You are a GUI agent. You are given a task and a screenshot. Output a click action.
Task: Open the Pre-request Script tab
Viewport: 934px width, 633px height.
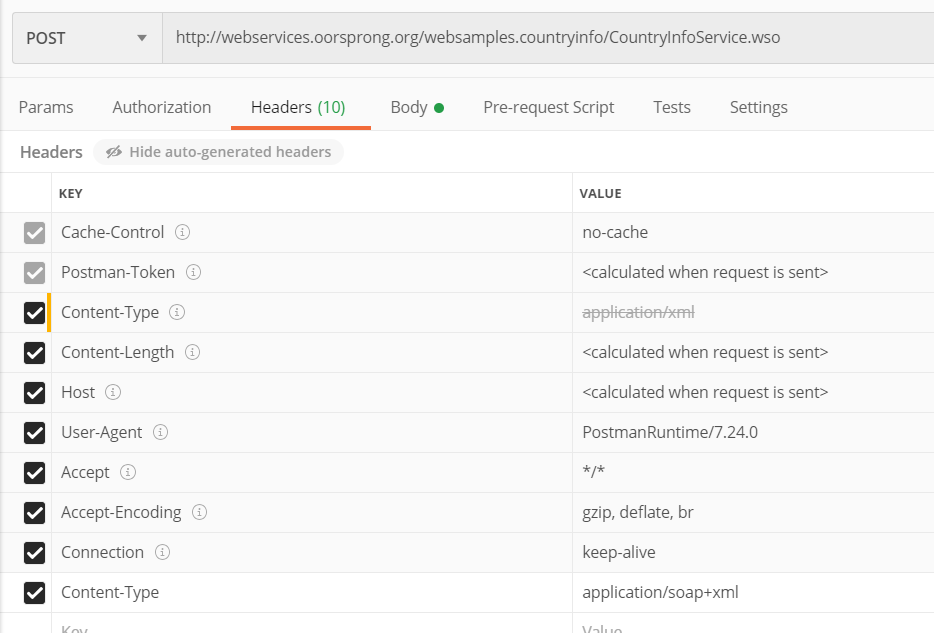click(548, 107)
